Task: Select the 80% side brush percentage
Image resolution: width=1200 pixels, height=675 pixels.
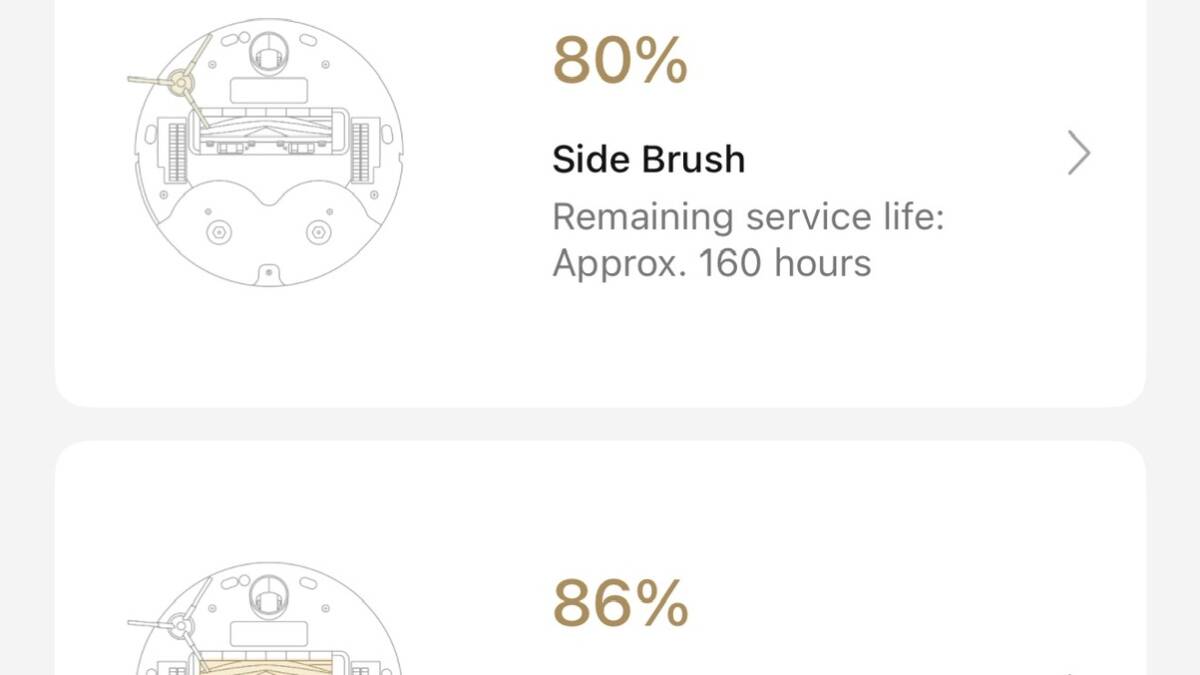Action: tap(620, 62)
